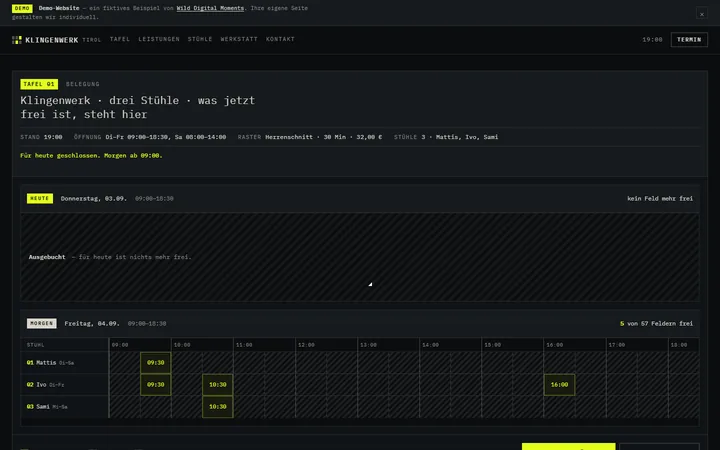Click the 19:00 clock in the header
This screenshot has width=720, height=450.
[652, 40]
